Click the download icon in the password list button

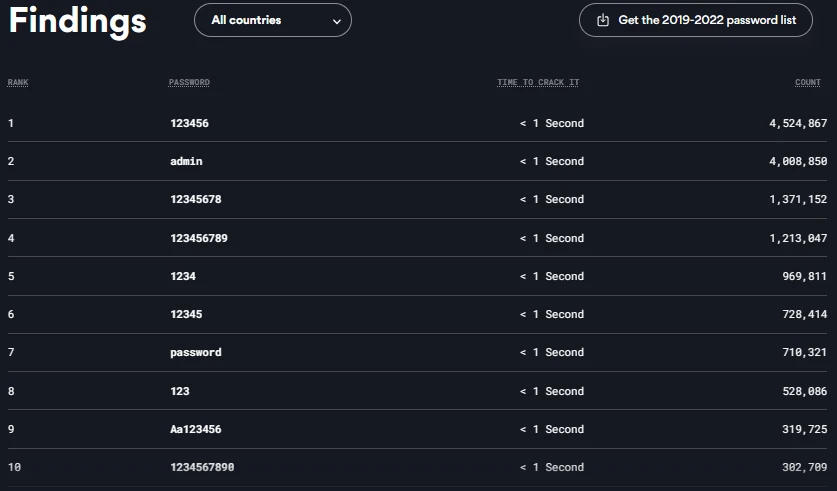603,20
